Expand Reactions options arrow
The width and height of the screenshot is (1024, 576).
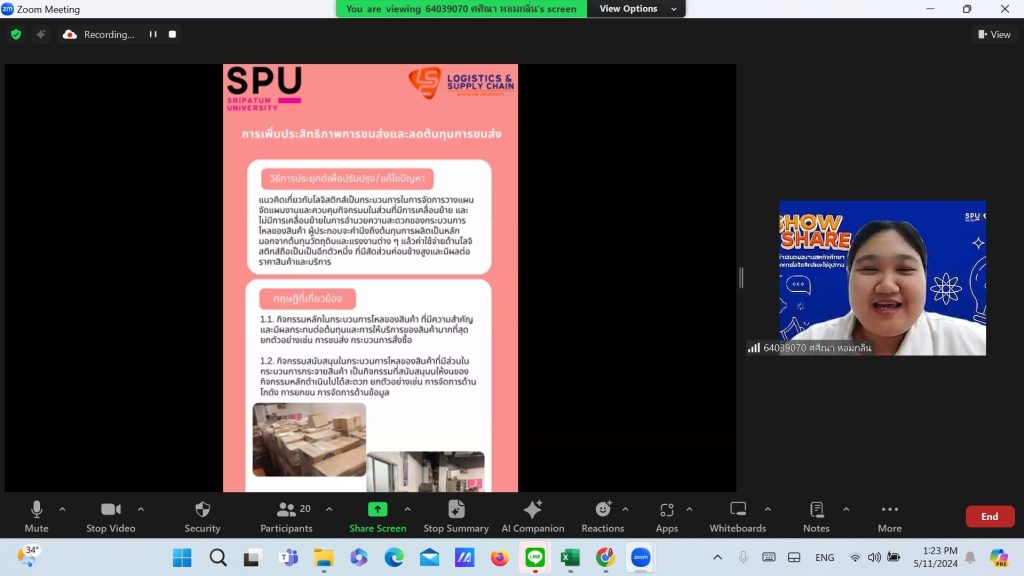pyautogui.click(x=625, y=509)
